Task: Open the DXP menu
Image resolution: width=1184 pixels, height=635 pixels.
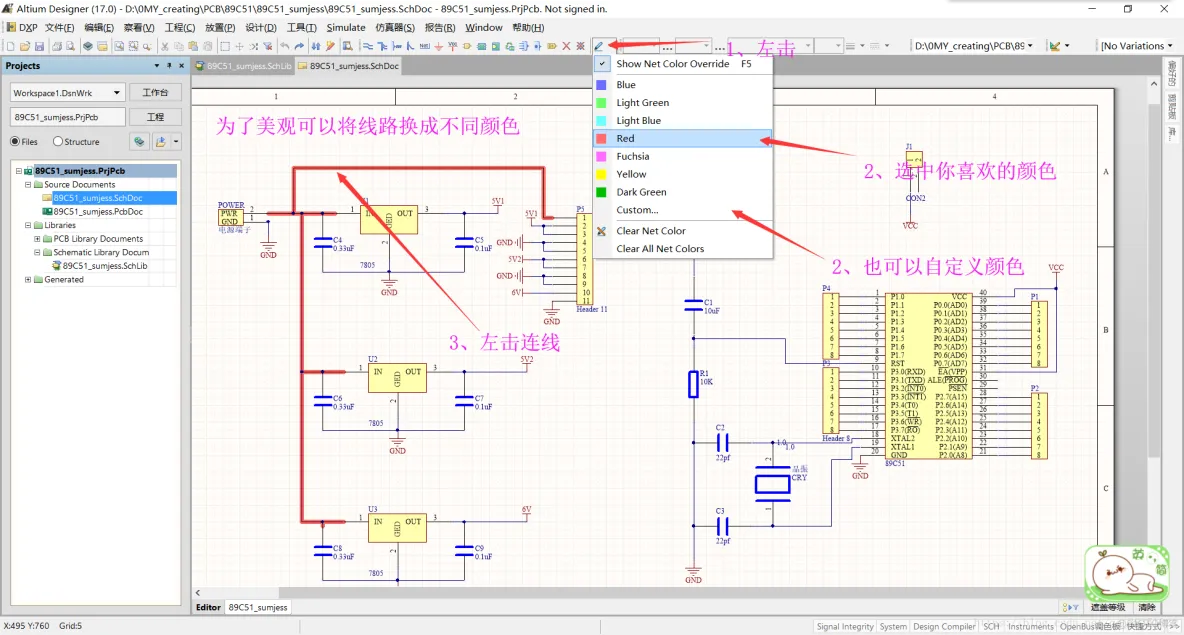Action: 22,27
